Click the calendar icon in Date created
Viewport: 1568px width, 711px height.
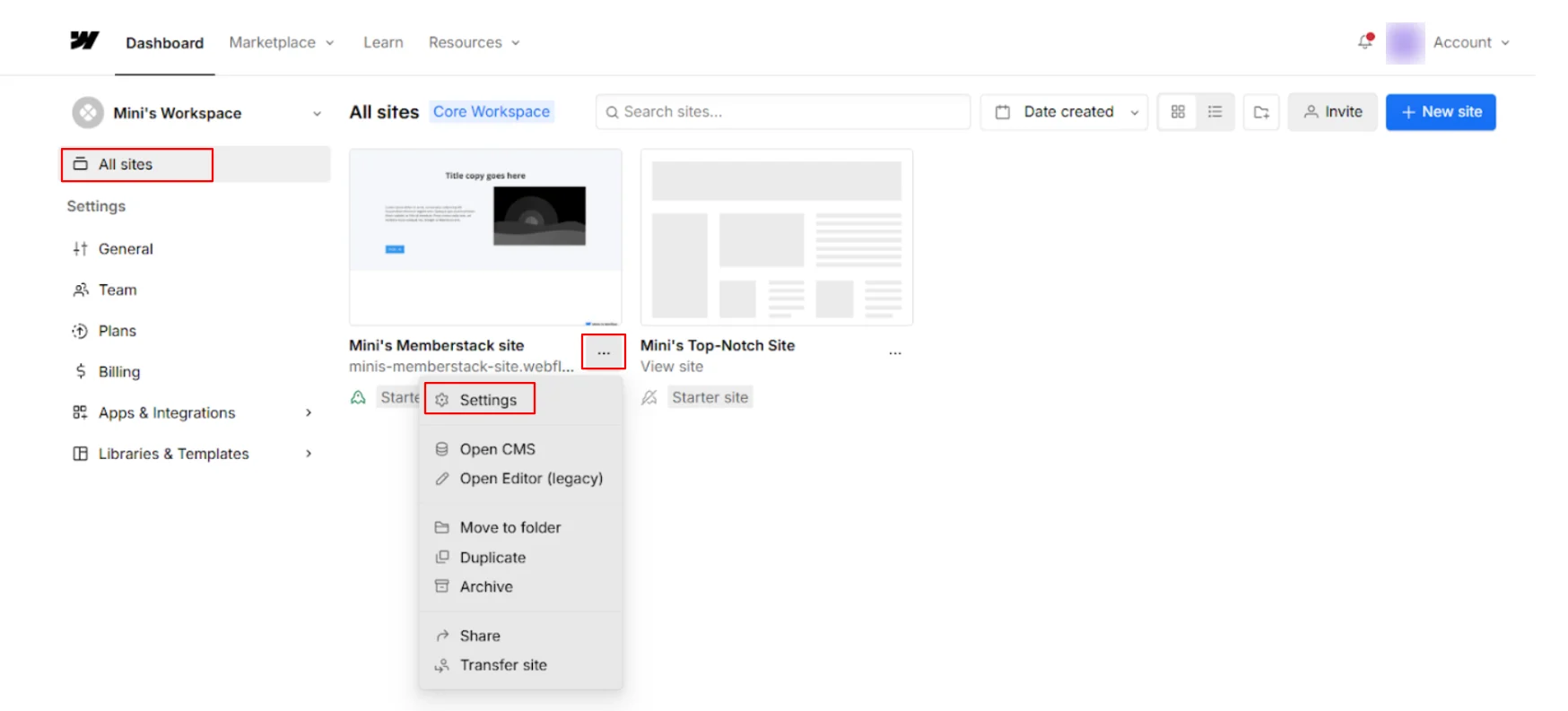pyautogui.click(x=1003, y=112)
